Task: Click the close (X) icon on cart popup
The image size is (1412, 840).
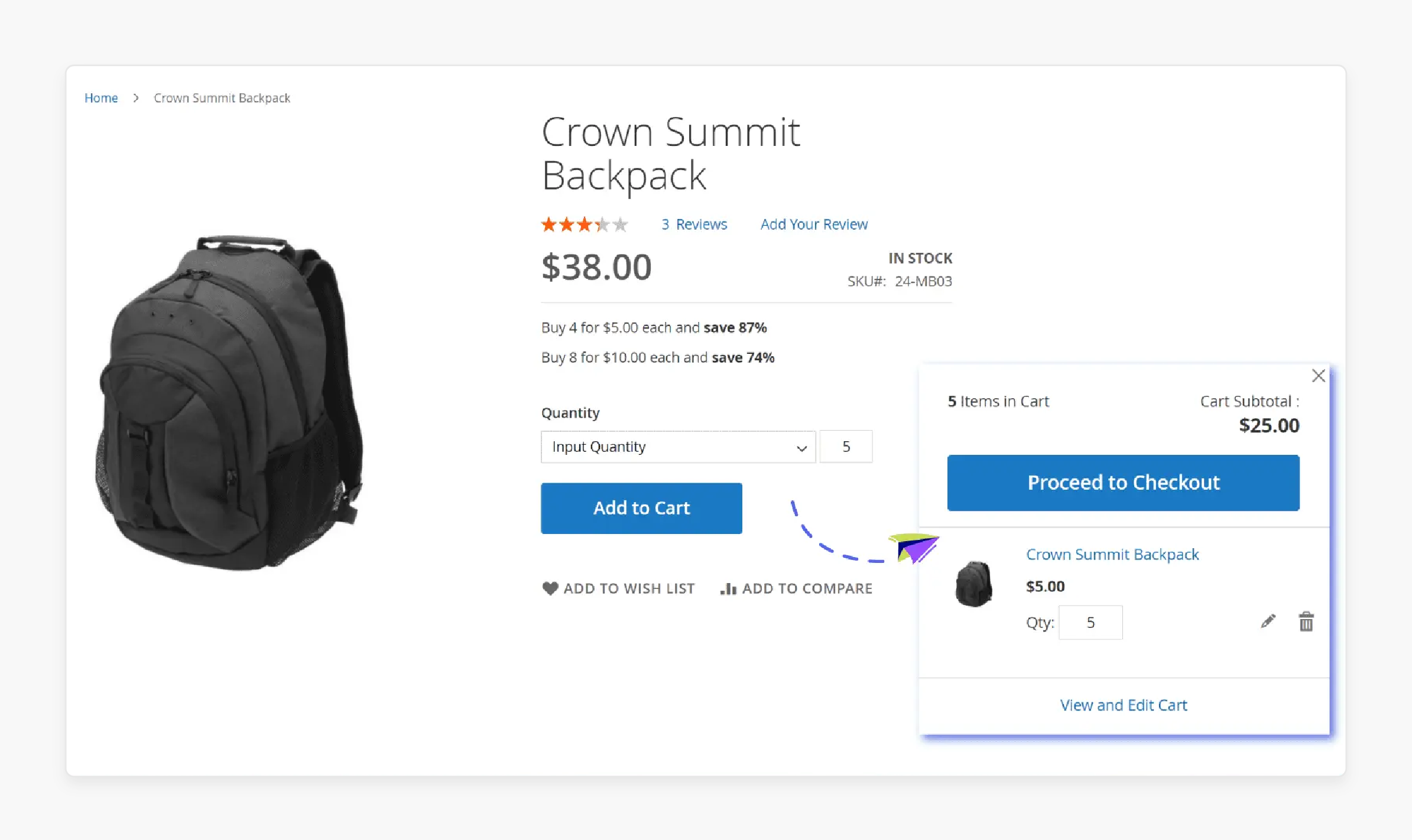Action: [1318, 376]
